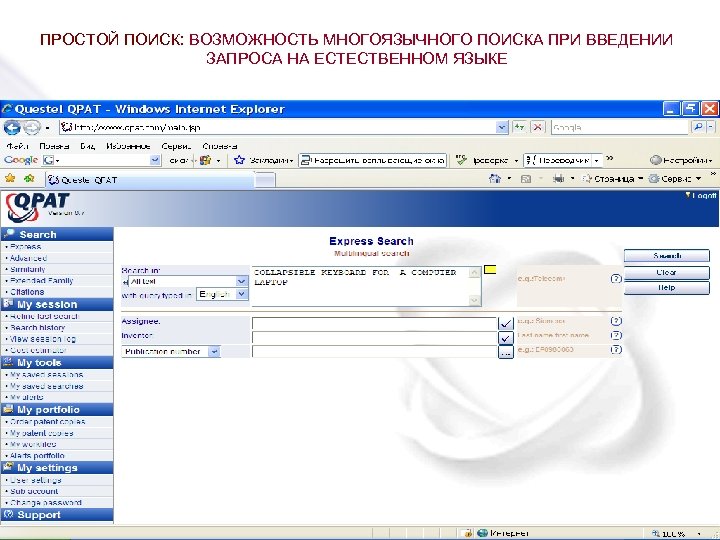Open the View (Вид) menu

(87, 146)
